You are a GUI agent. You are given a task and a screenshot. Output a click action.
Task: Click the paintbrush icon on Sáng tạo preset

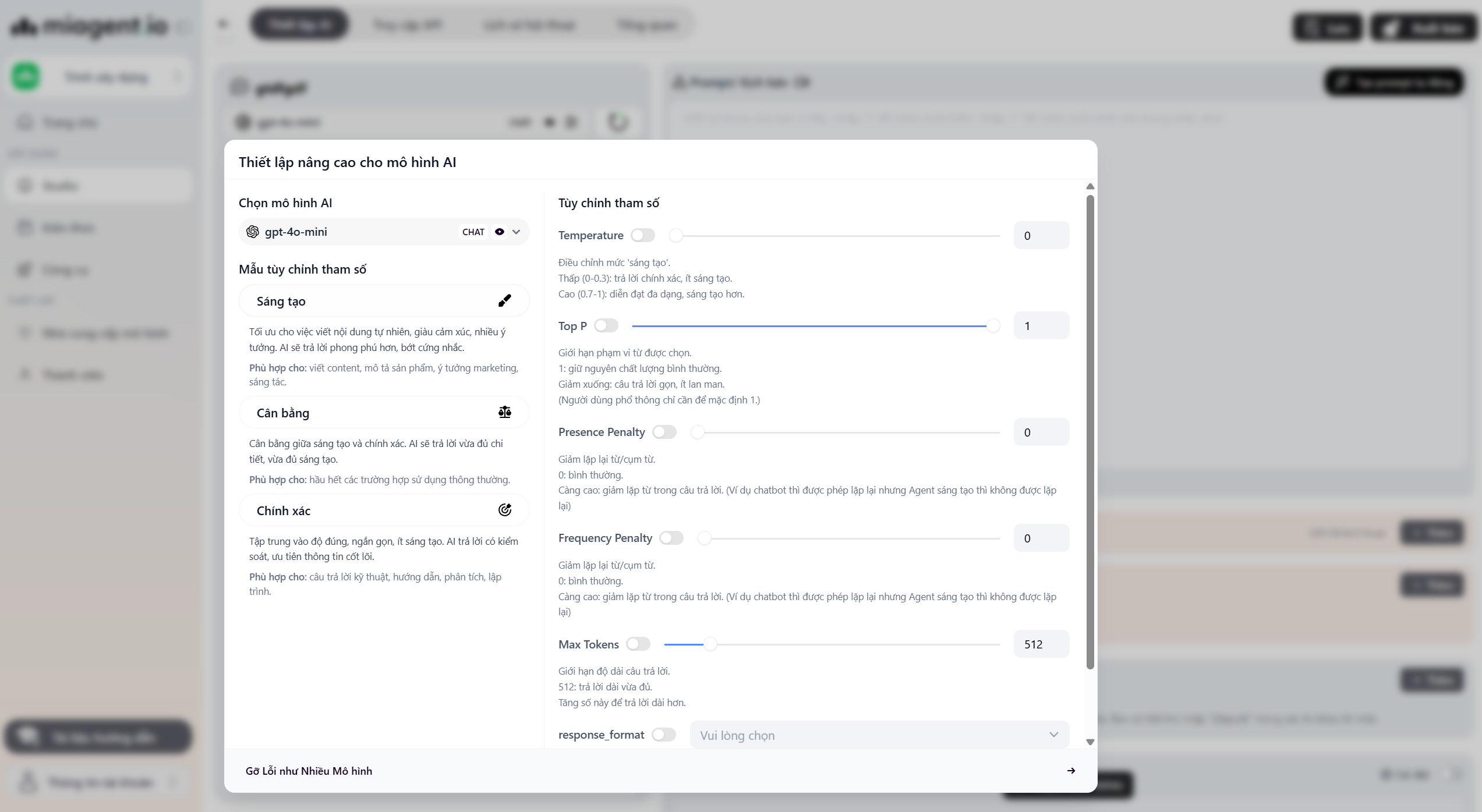click(x=504, y=301)
